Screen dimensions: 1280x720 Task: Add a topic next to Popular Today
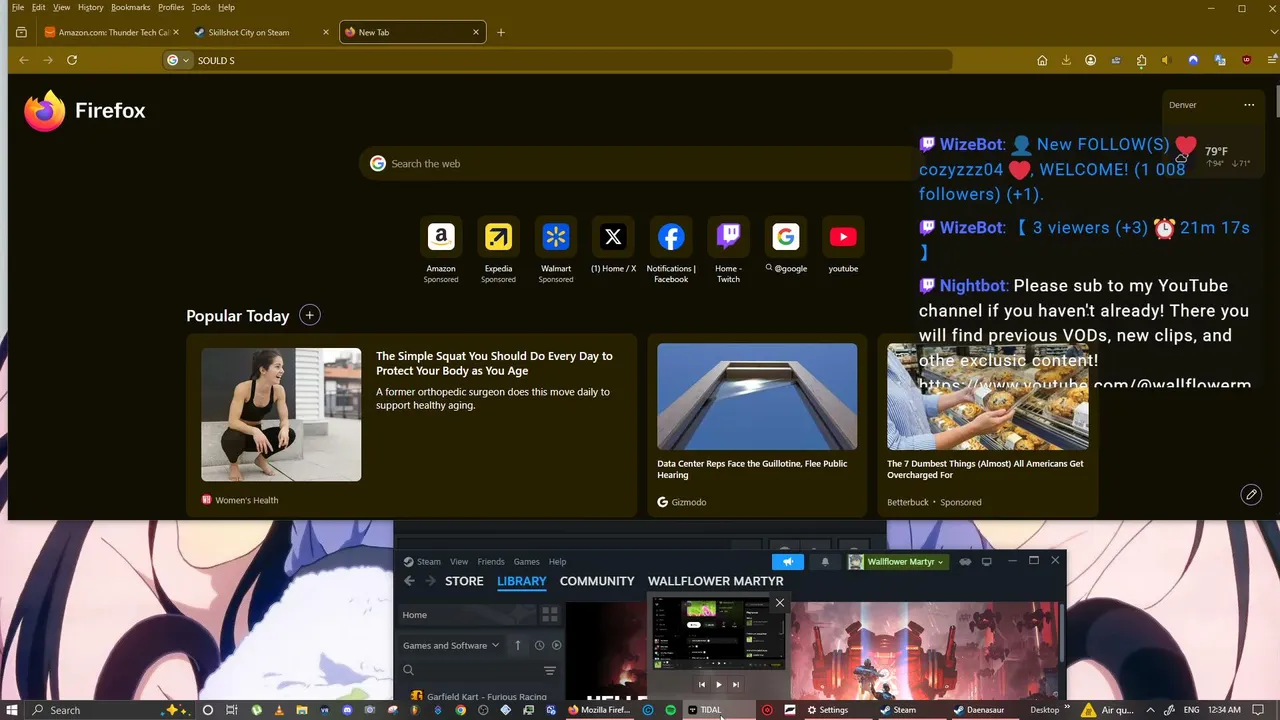[x=310, y=315]
